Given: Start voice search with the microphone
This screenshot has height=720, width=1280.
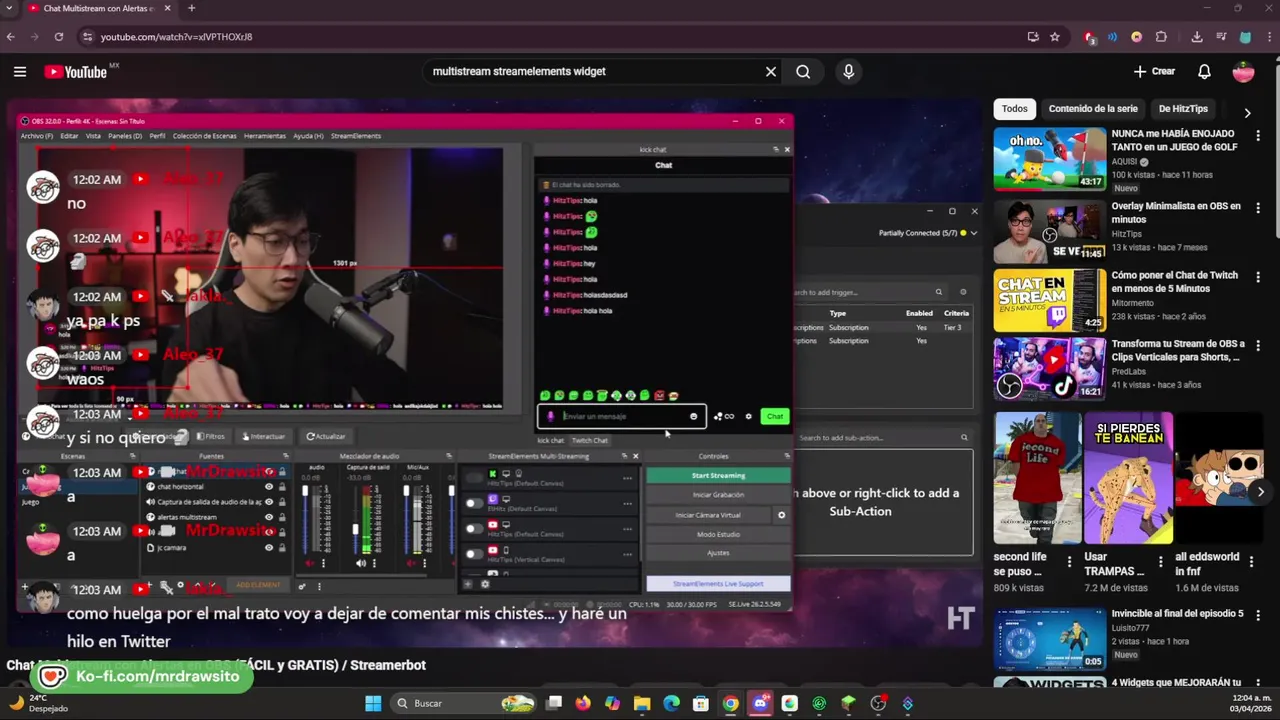Looking at the screenshot, I should click(848, 71).
